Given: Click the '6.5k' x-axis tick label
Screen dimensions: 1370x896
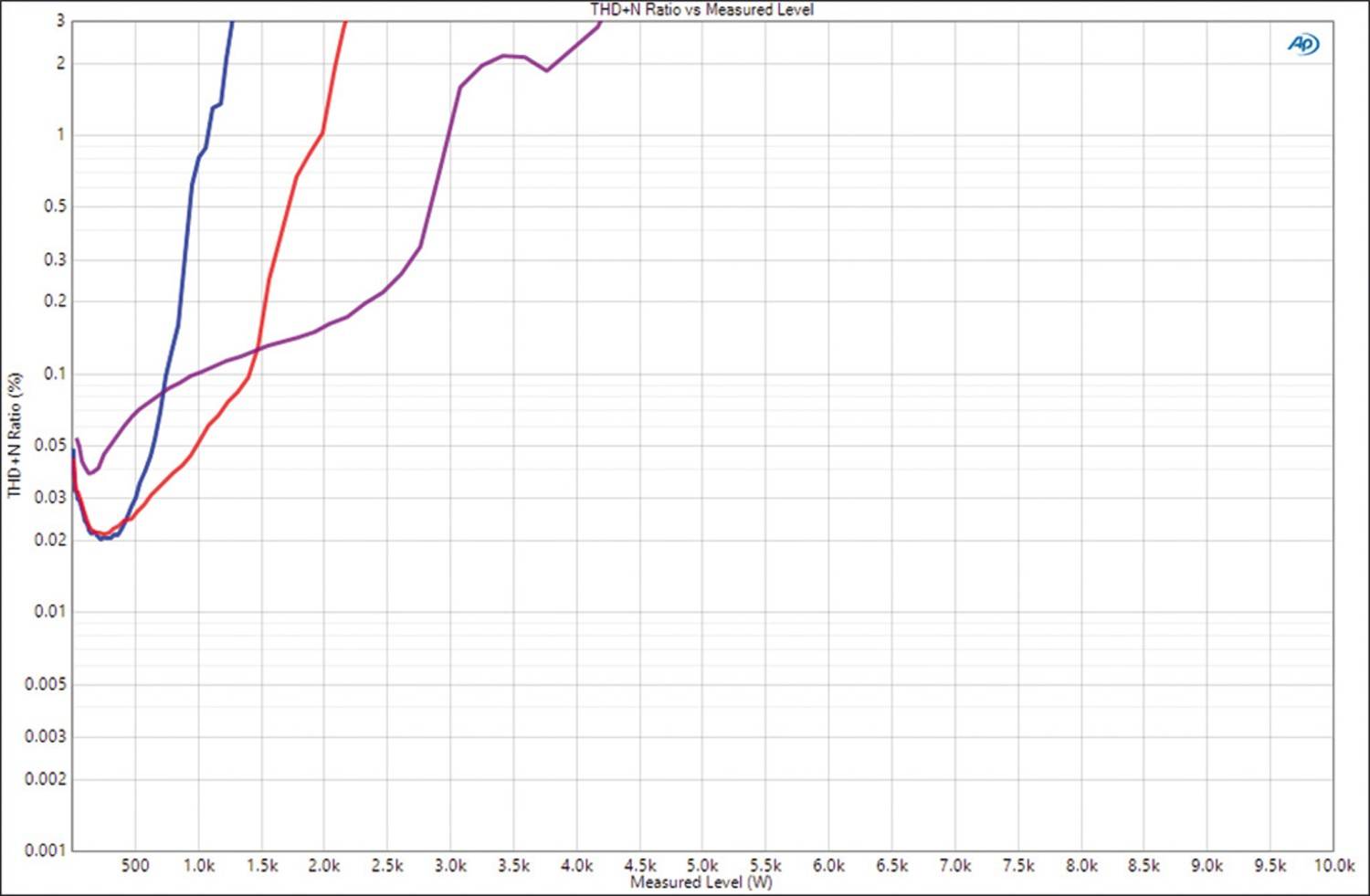Looking at the screenshot, I should click(891, 865).
